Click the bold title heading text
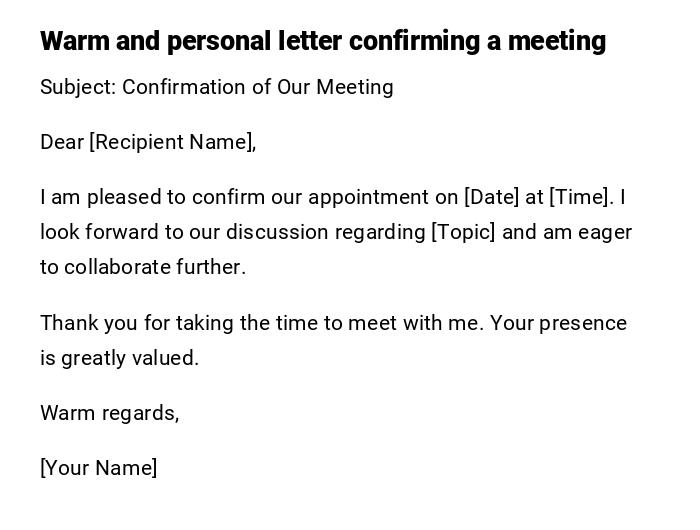 point(323,42)
